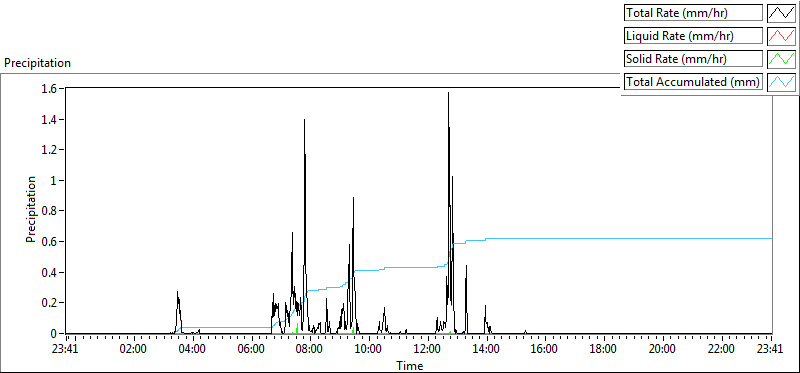This screenshot has width=800, height=373.
Task: Click the 08:00 time axis label
Action: tap(311, 350)
